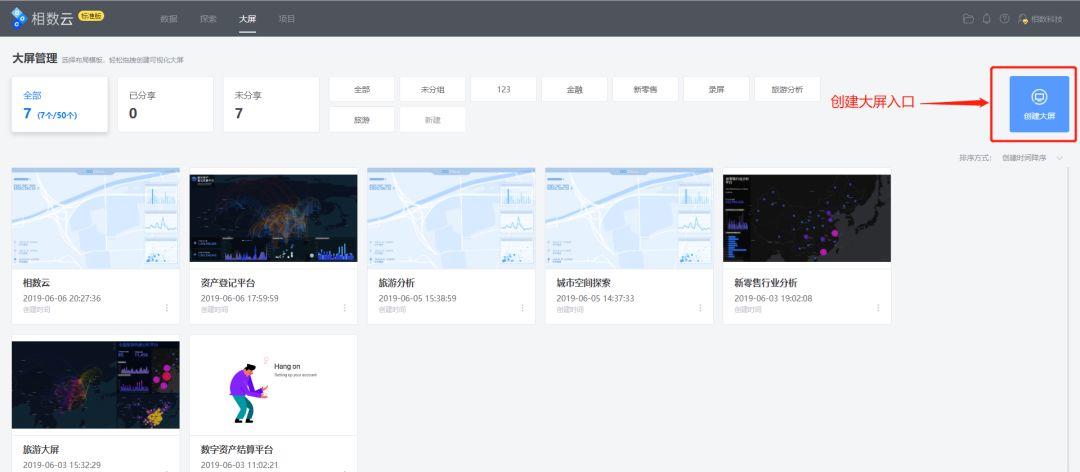The image size is (1080, 472).
Task: Click the 新建 group button
Action: (x=433, y=119)
